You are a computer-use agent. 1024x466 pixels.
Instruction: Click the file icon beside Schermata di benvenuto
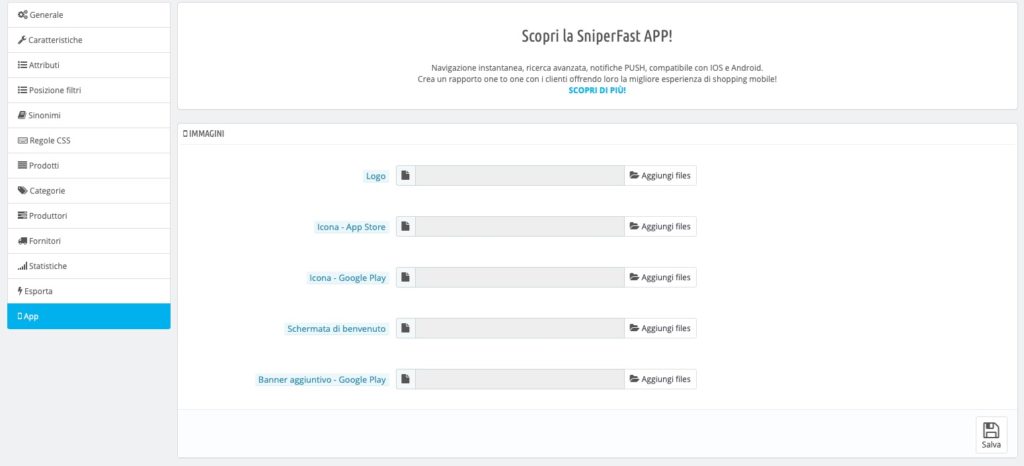(406, 328)
